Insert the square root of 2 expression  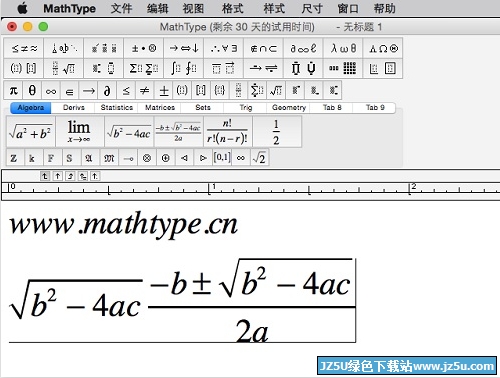coord(259,158)
